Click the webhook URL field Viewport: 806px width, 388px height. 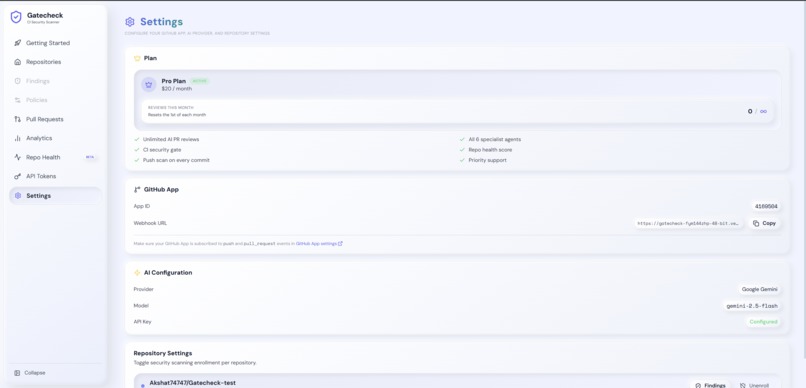tap(688, 224)
